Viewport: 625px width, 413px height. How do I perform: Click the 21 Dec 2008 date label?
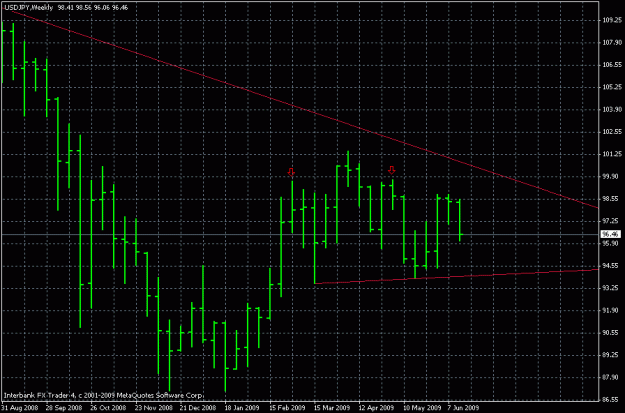[198, 408]
